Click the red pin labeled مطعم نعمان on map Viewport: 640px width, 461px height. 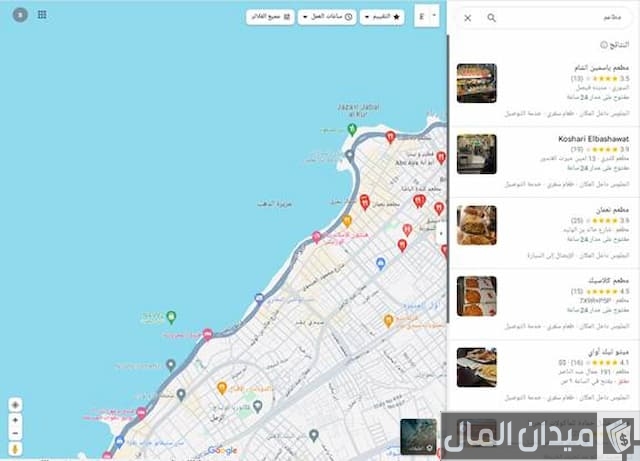tap(364, 203)
